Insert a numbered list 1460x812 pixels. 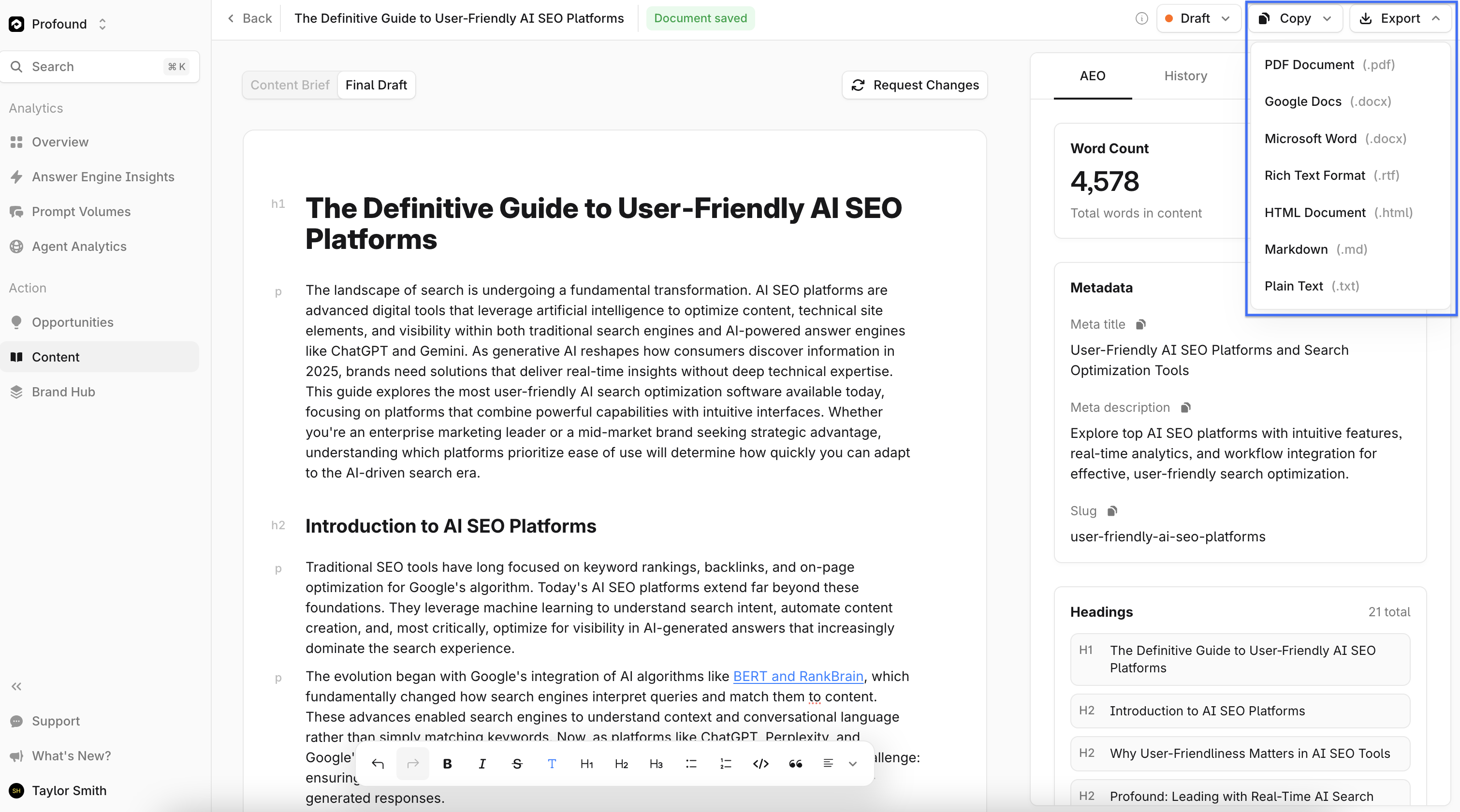726,764
